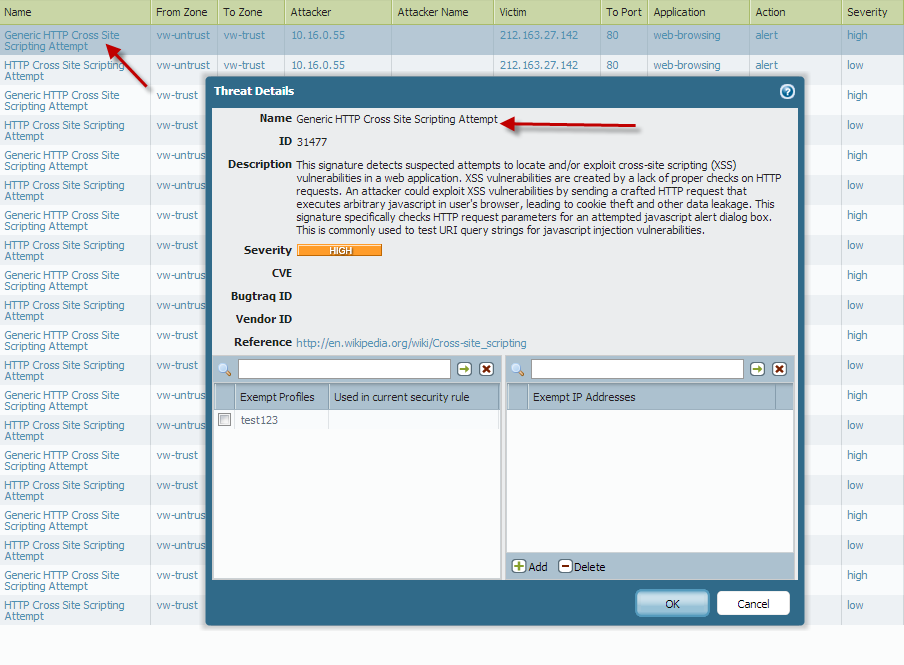Open first Generic HTTP Cross Site Scripting threat link
Screen dimensions: 904x665
click(x=62, y=40)
